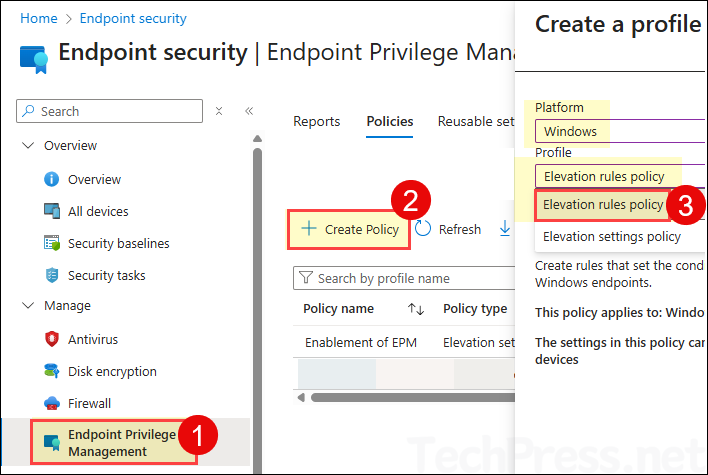
Task: Open All devices in the sidebar
Action: [x=98, y=211]
